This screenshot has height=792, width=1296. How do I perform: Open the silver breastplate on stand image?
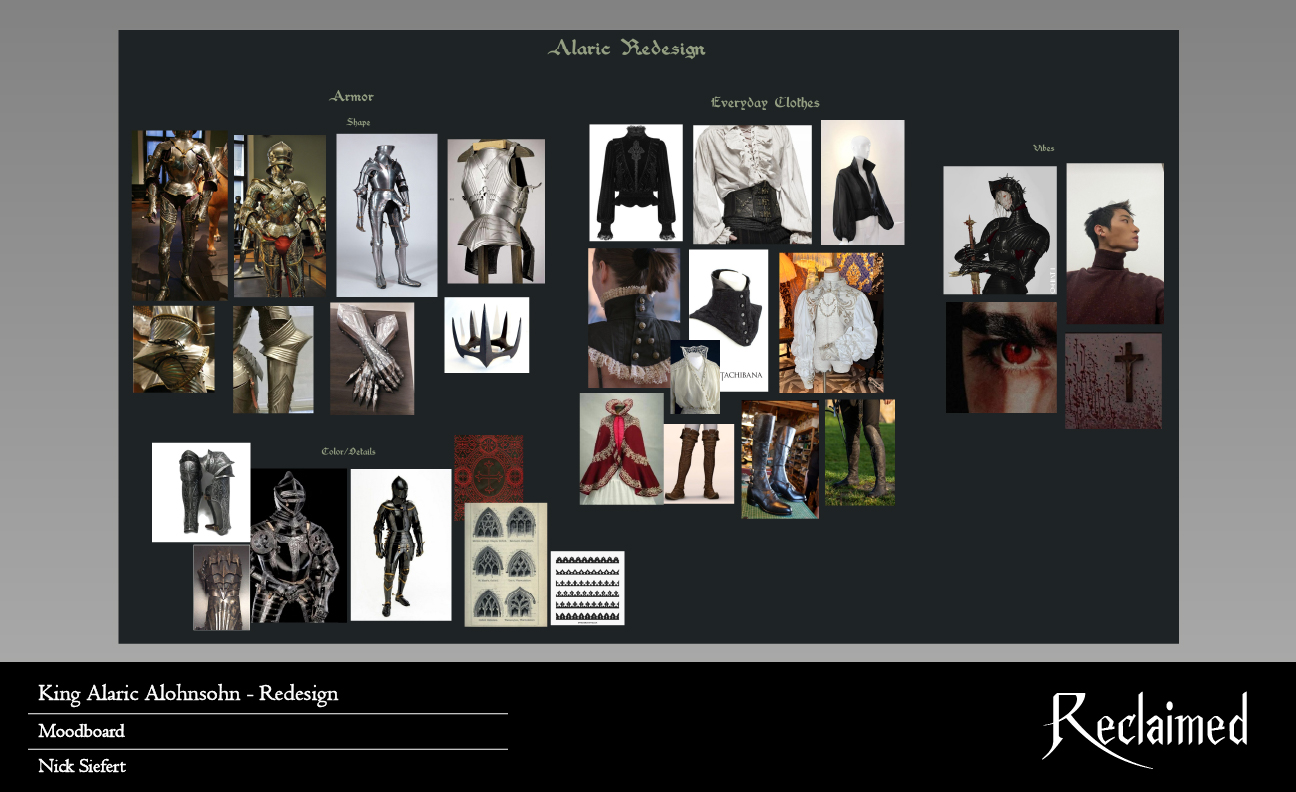[496, 211]
